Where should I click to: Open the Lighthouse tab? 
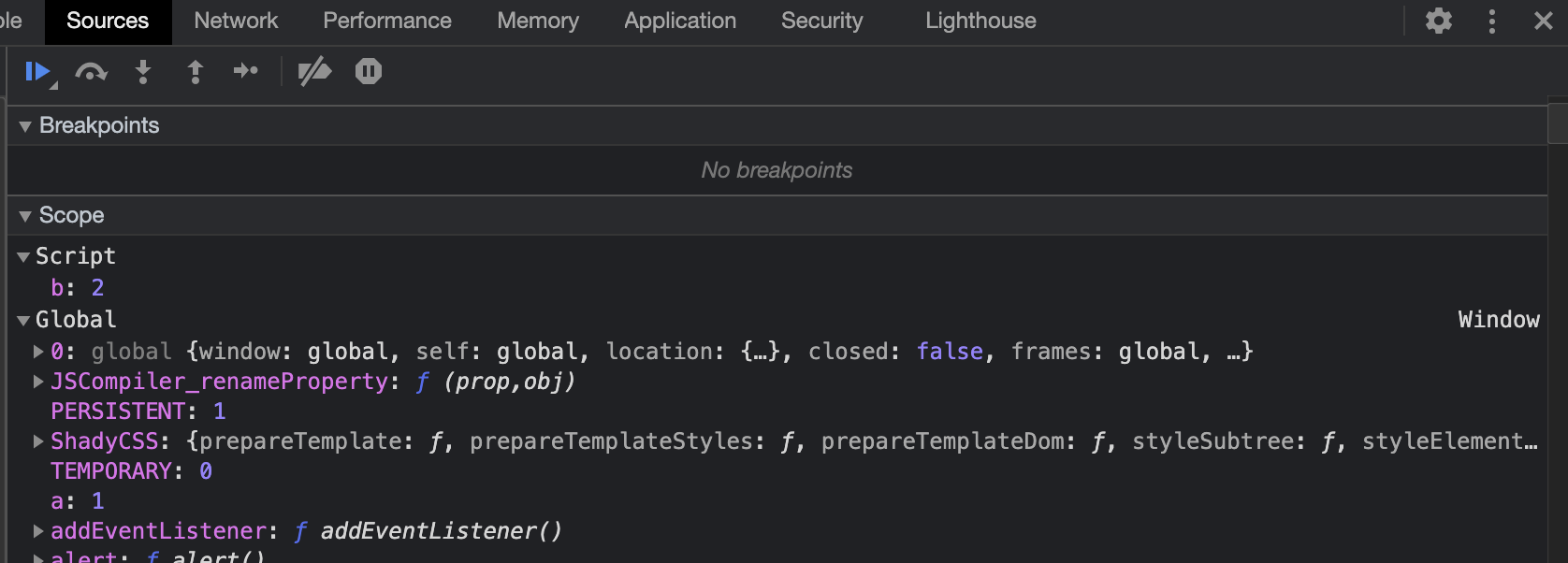[x=980, y=21]
